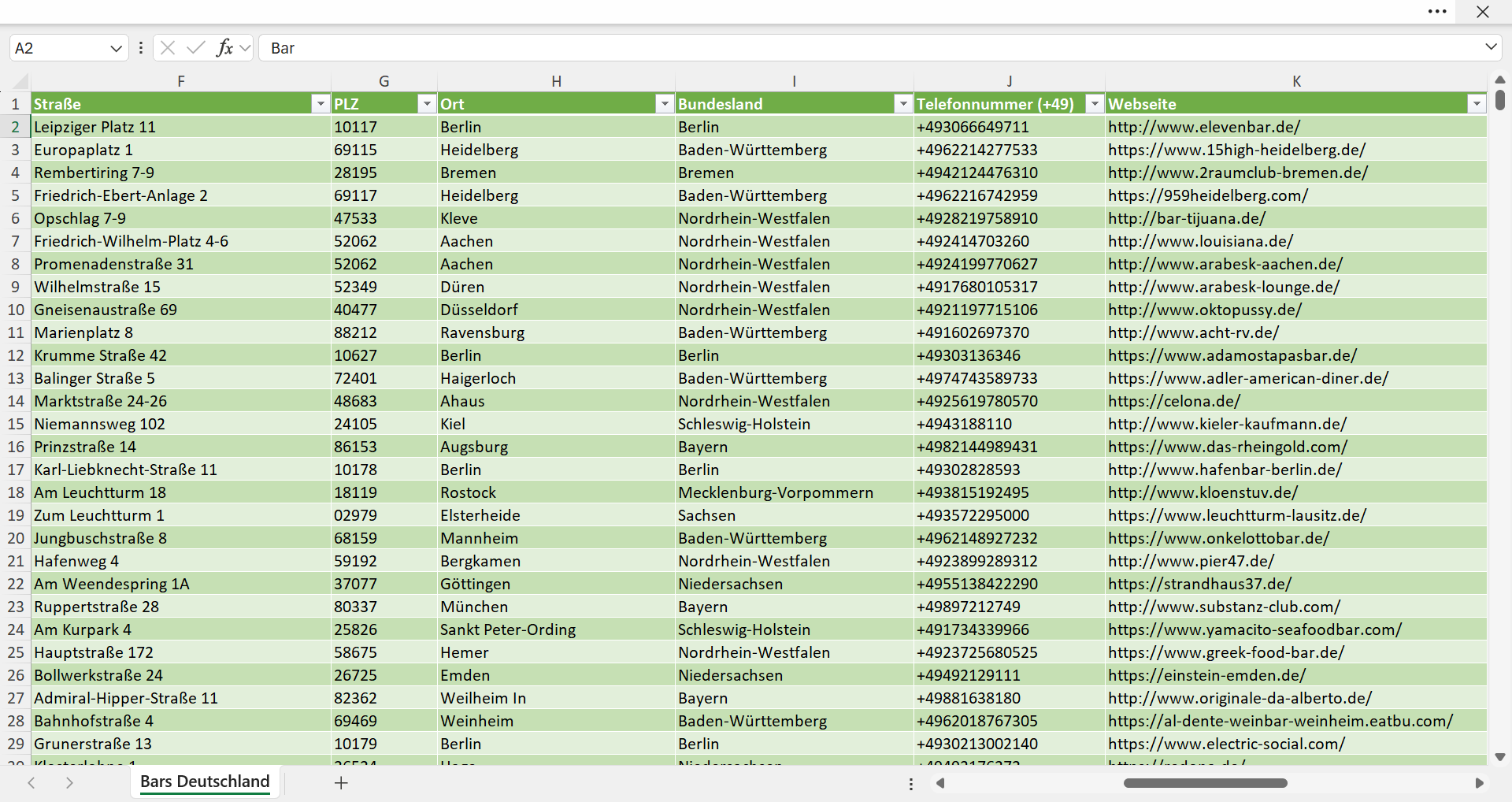The image size is (1512, 802).
Task: Add a new sheet with plus icon
Action: pos(341,782)
